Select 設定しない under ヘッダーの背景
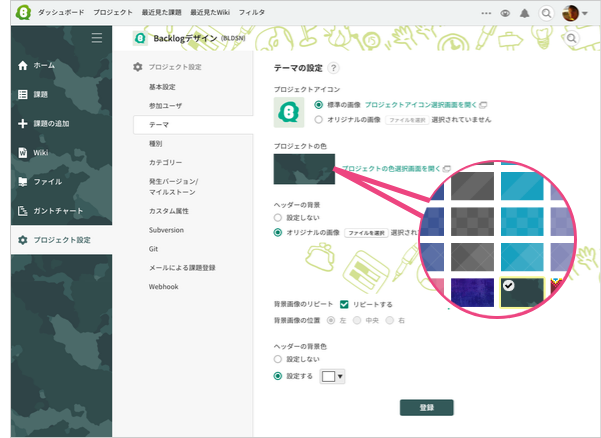The image size is (601, 438). click(278, 218)
